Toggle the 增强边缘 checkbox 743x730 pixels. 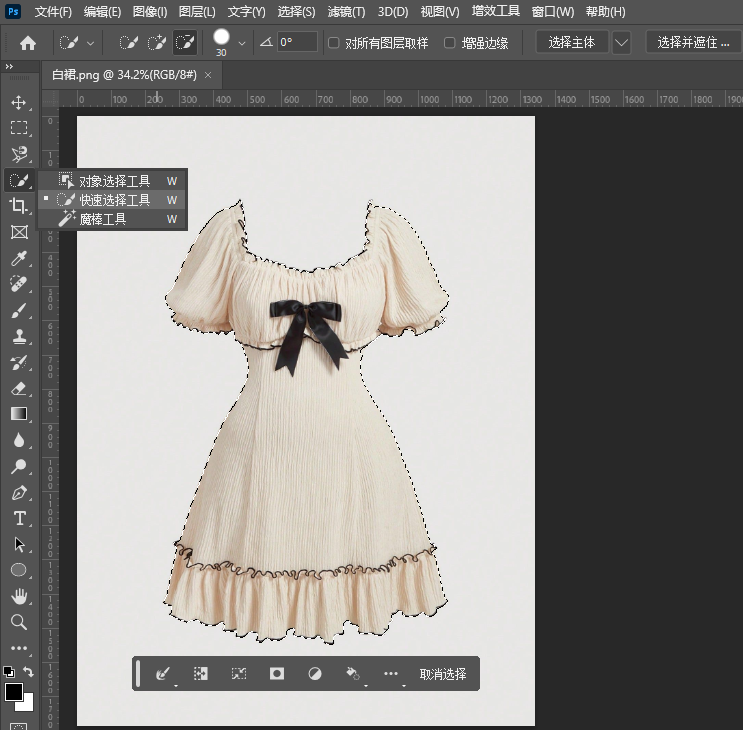450,43
